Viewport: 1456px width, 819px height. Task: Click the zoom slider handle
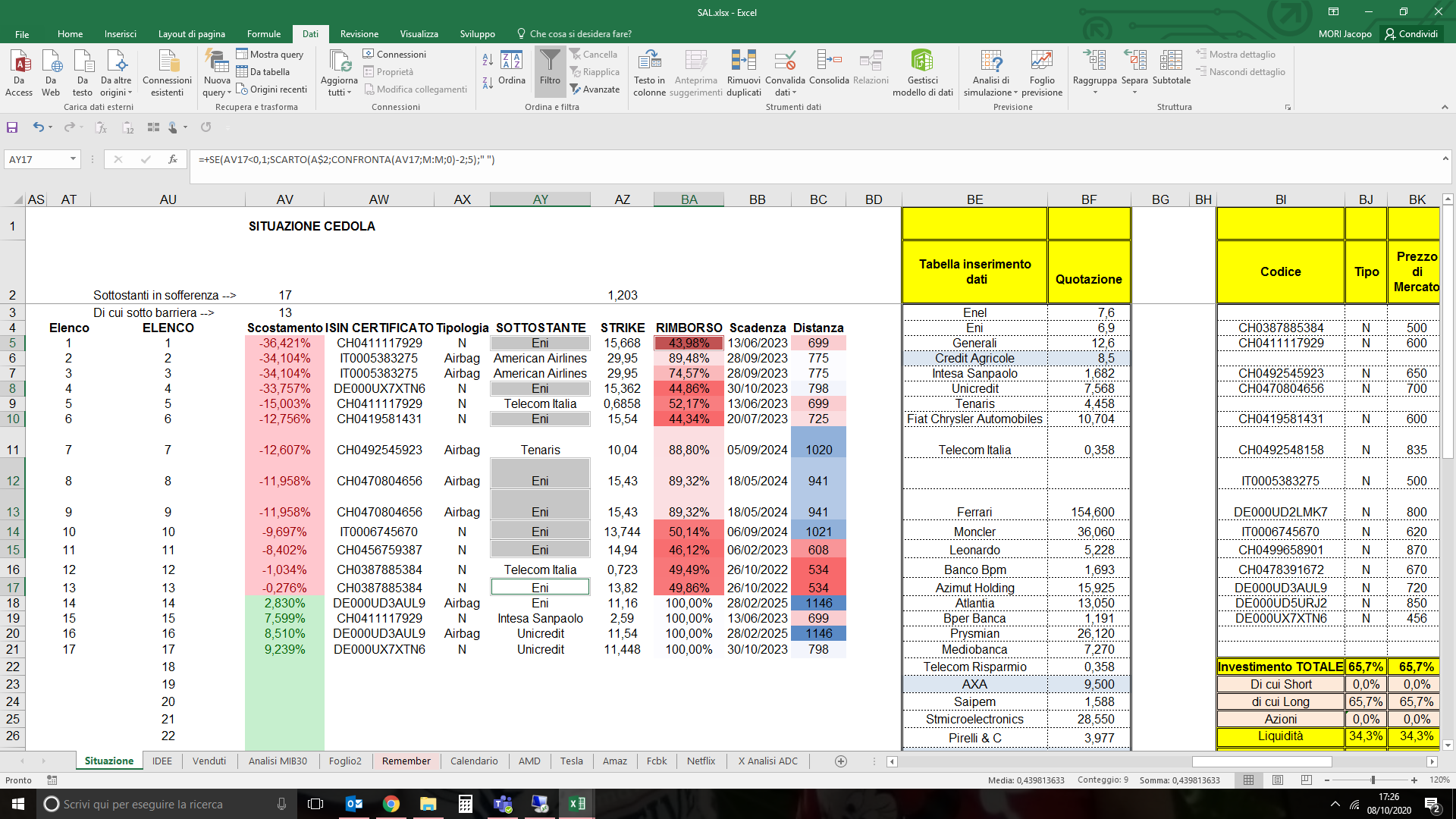(x=1373, y=780)
